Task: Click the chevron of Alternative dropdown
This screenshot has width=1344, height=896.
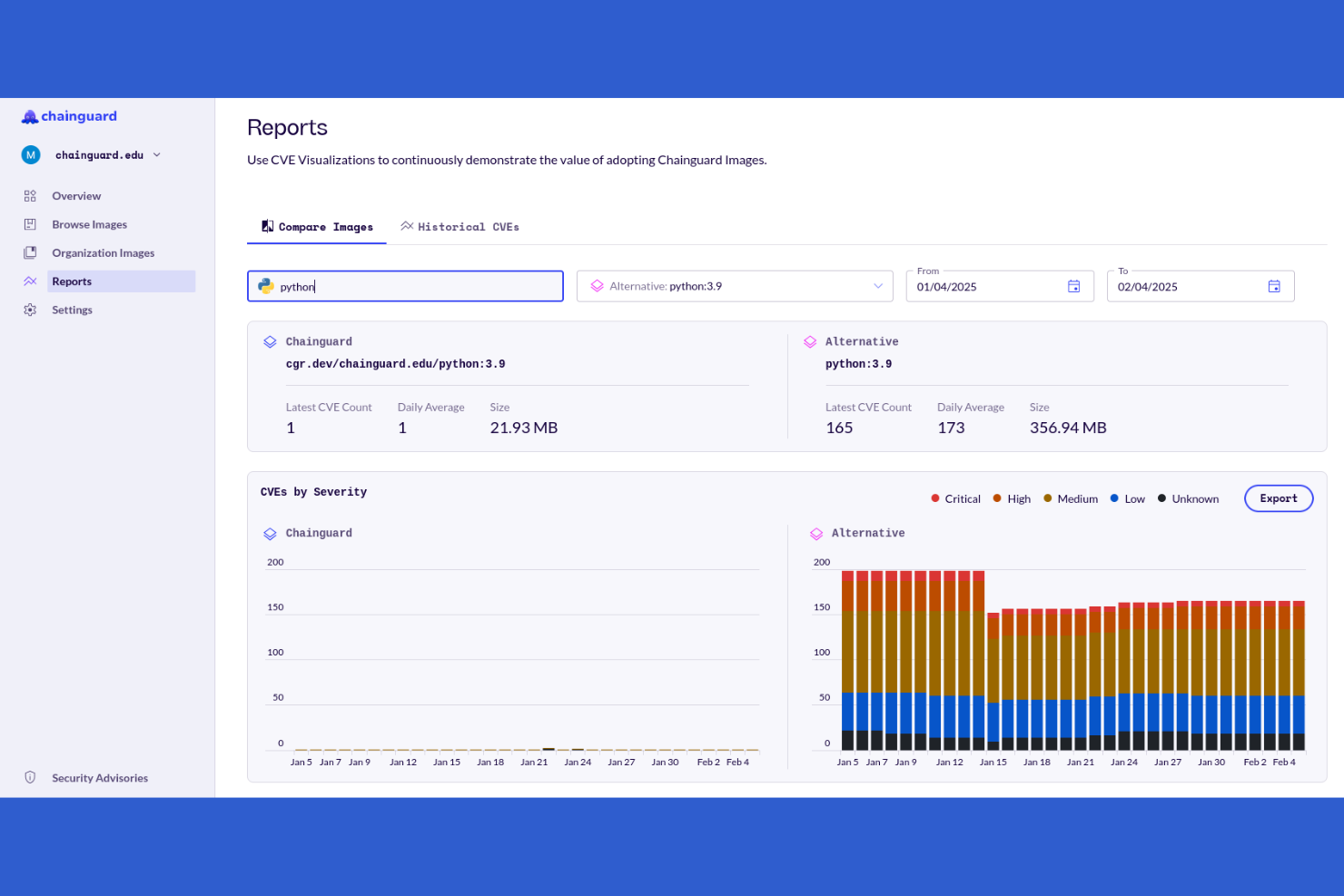Action: (x=878, y=286)
